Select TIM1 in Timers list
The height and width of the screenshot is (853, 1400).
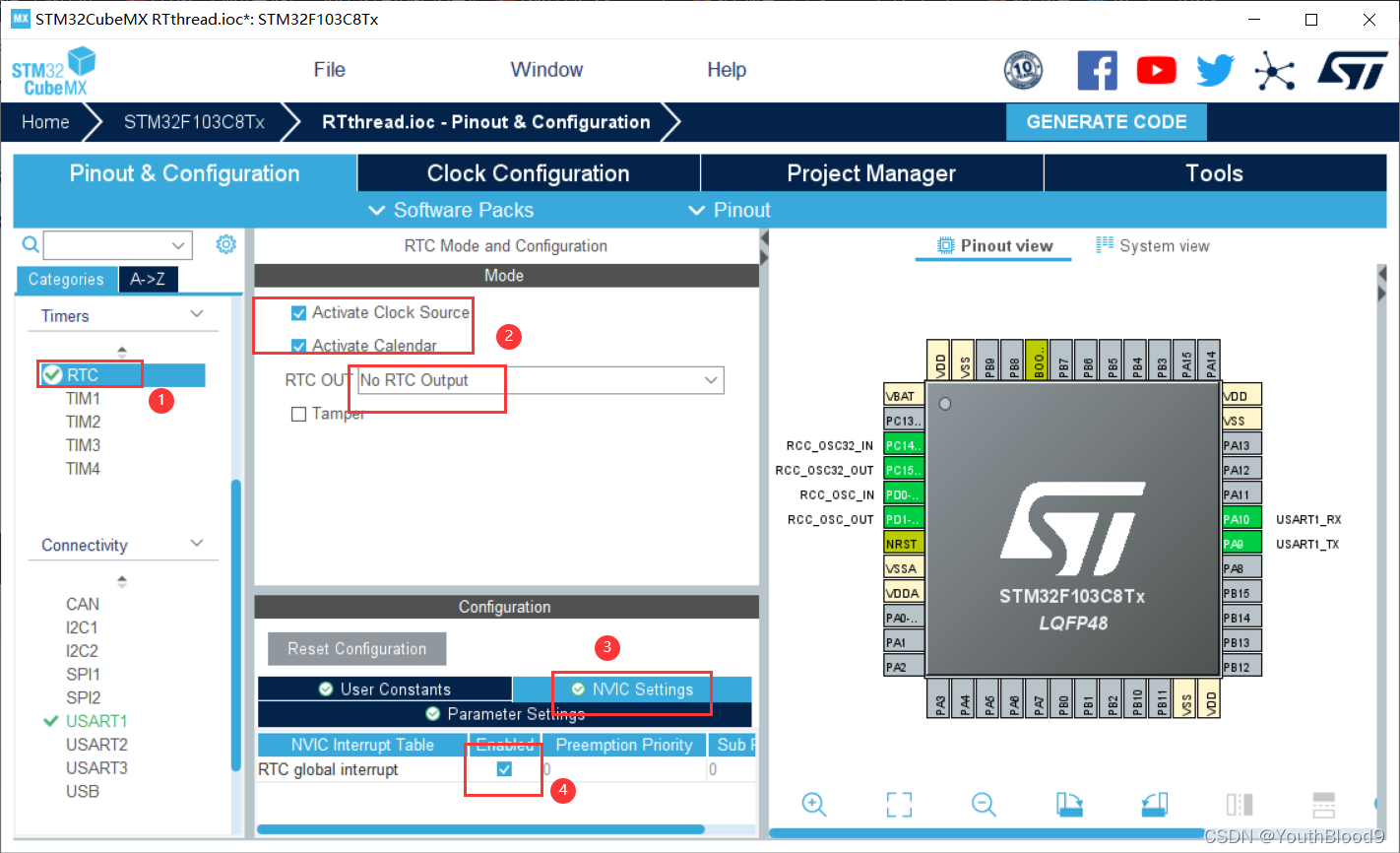coord(83,399)
